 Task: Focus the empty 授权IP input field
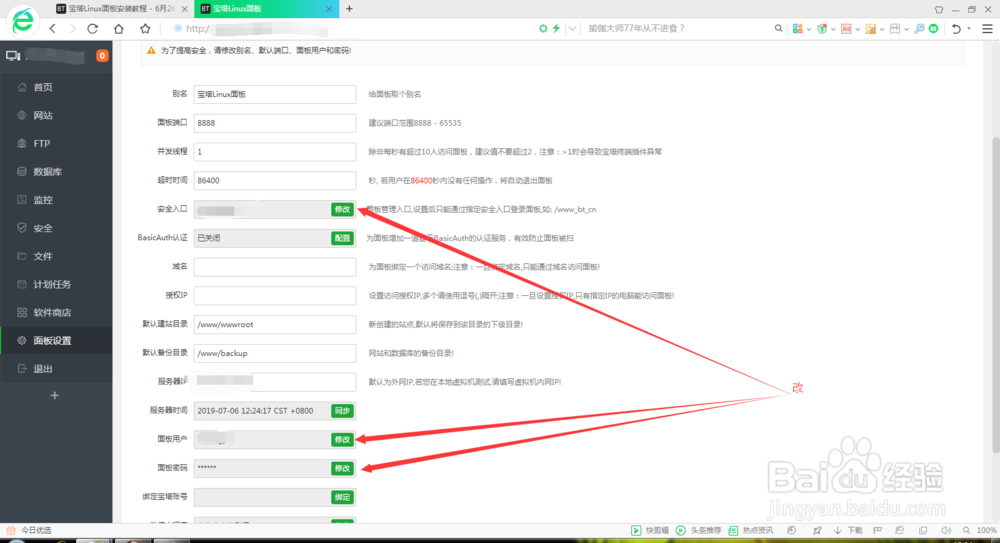[275, 295]
